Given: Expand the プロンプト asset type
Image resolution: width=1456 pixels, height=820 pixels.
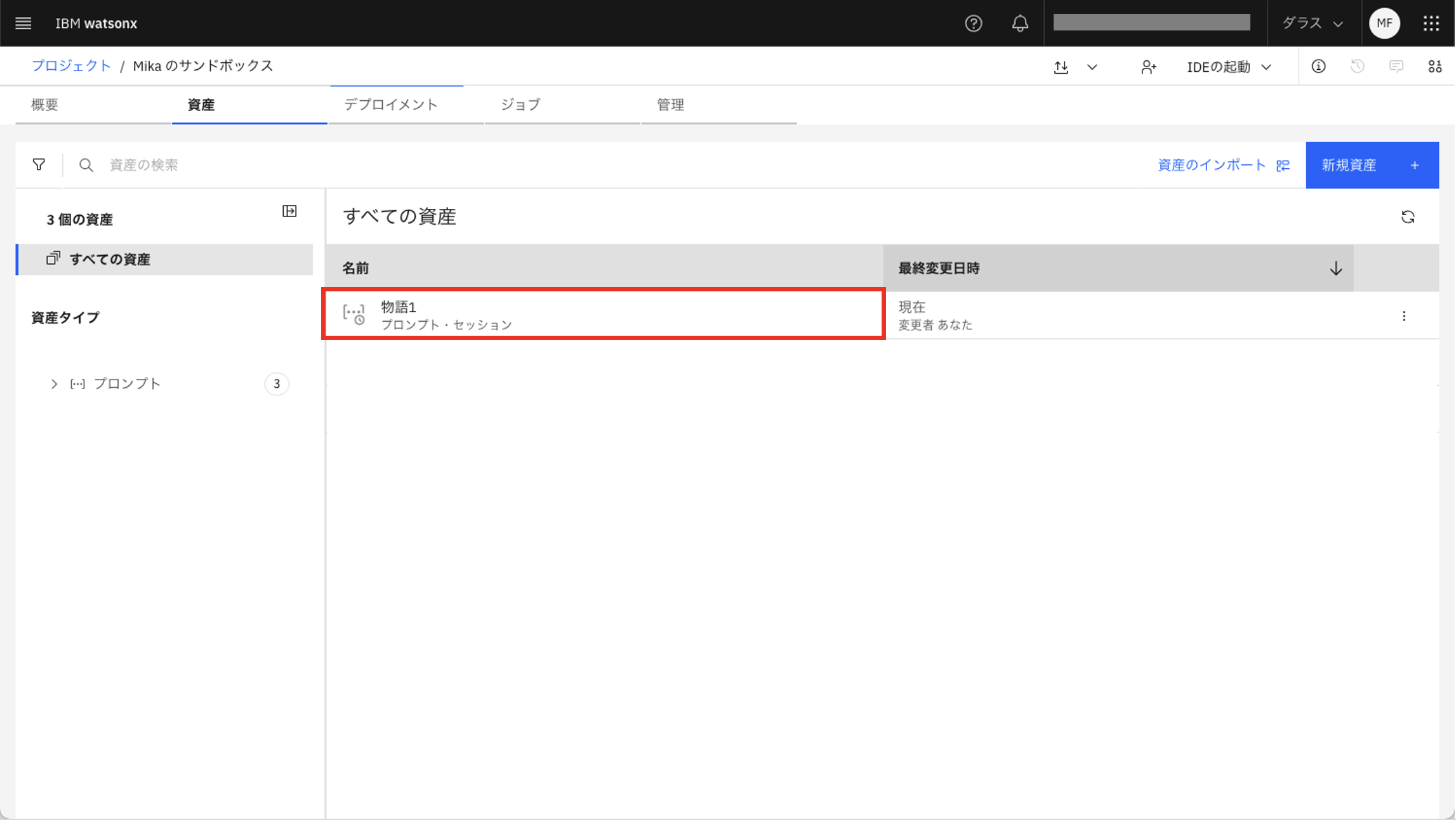Looking at the screenshot, I should pyautogui.click(x=55, y=384).
